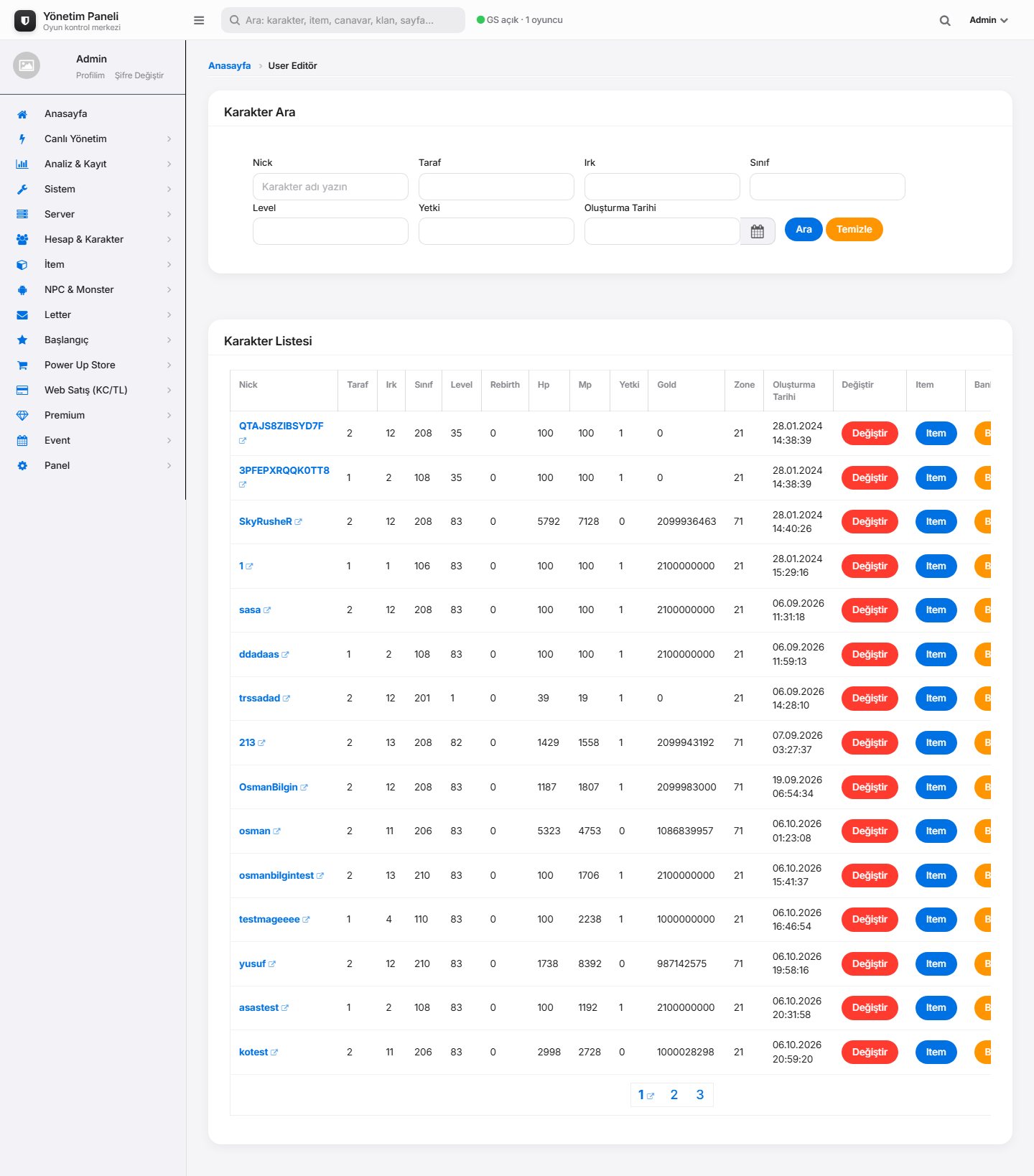Click Değiştir button for kotest row
Image resolution: width=1034 pixels, height=1176 pixels.
tap(870, 1053)
